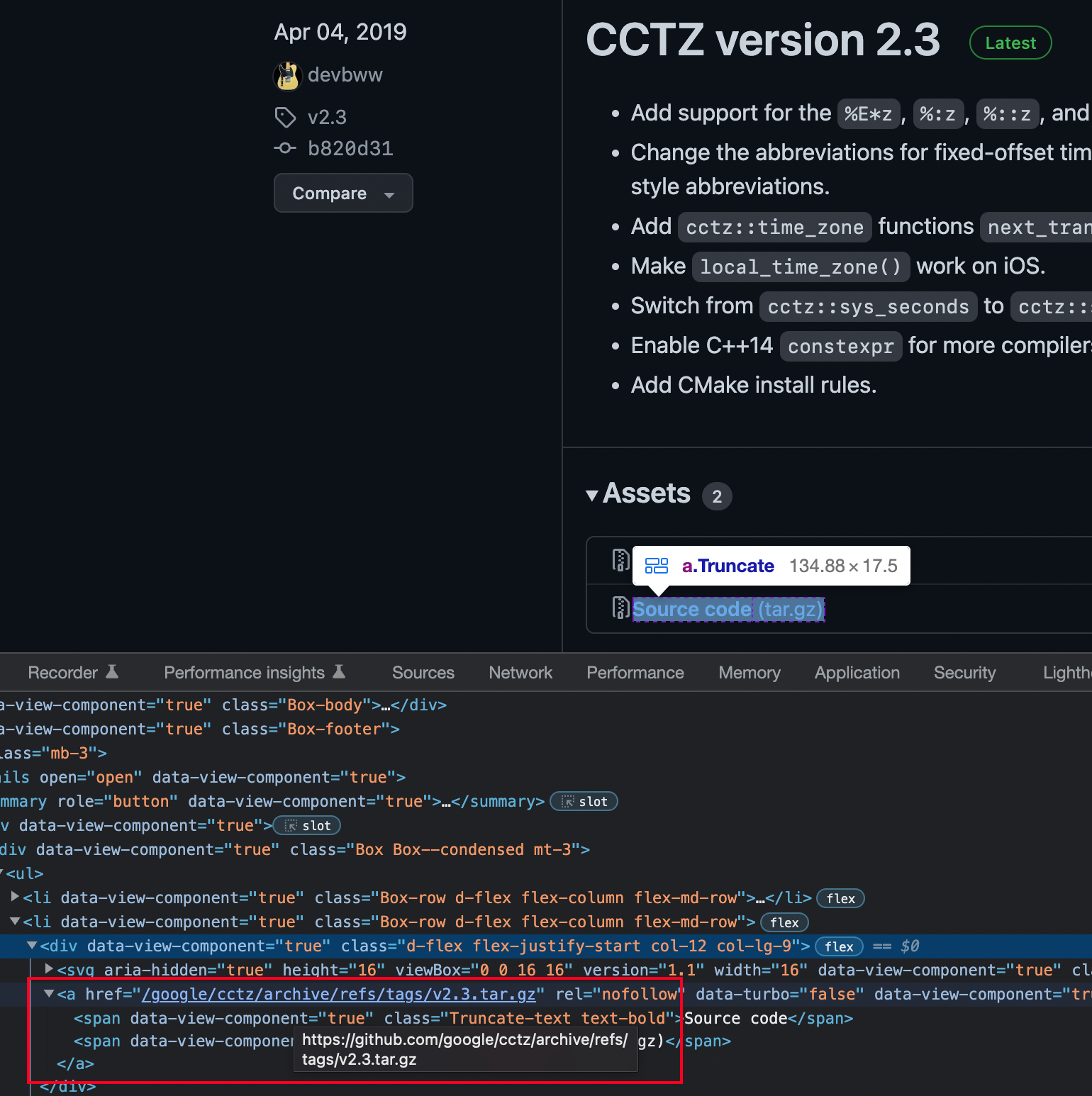Open the Performance tab
Image resolution: width=1092 pixels, height=1096 pixels.
[x=635, y=672]
